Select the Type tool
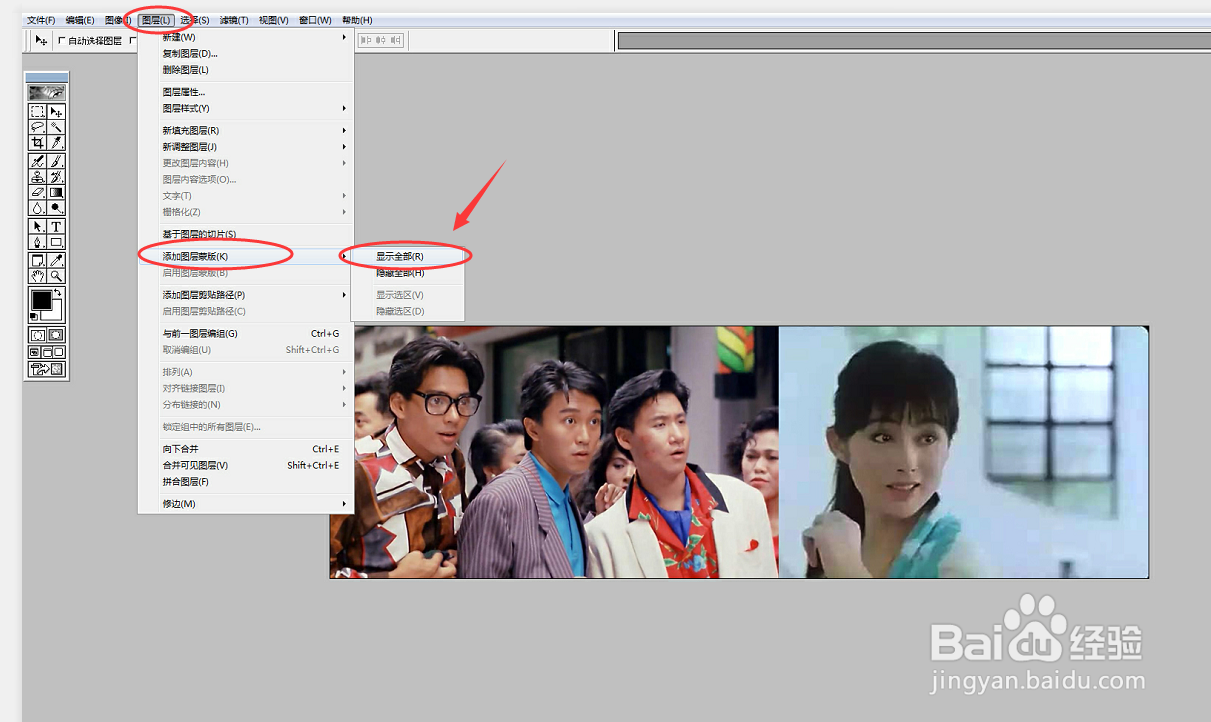The image size is (1211, 722). pos(57,229)
